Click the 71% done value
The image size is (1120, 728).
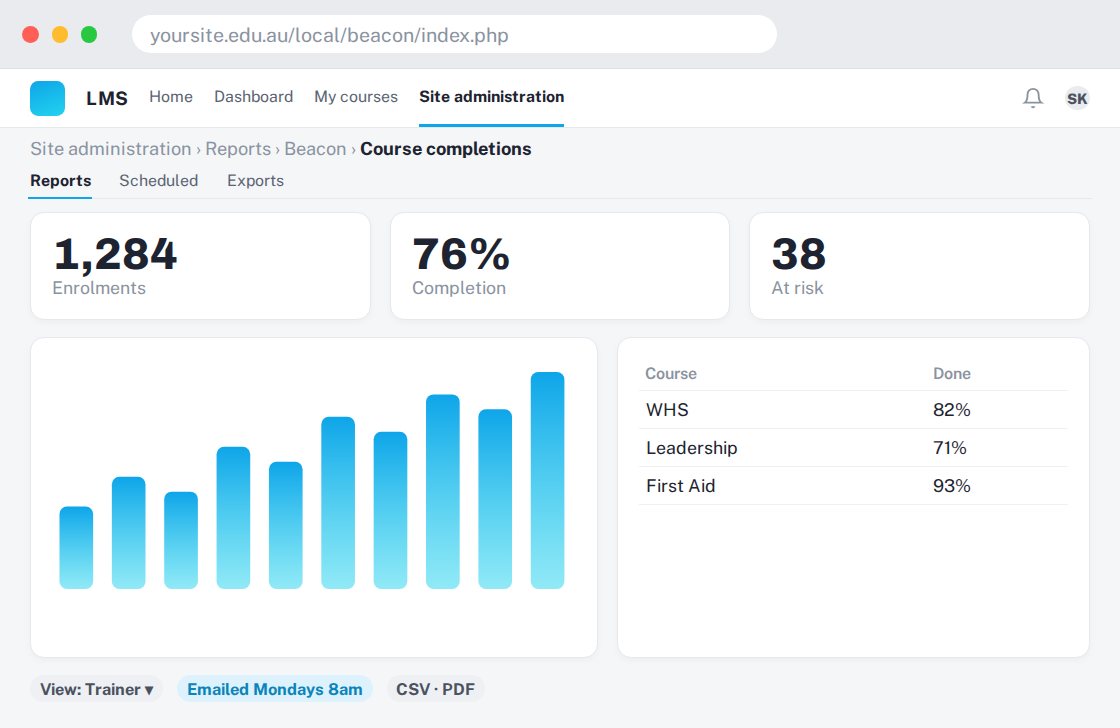click(949, 448)
